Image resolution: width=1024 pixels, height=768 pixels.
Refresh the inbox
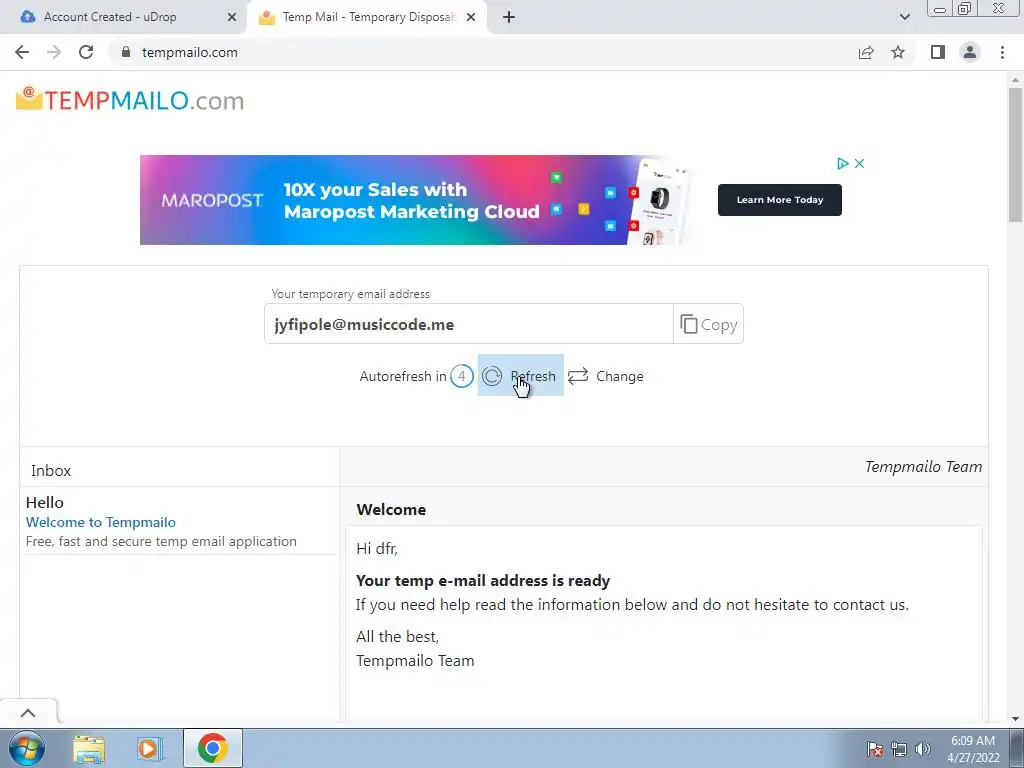(520, 376)
